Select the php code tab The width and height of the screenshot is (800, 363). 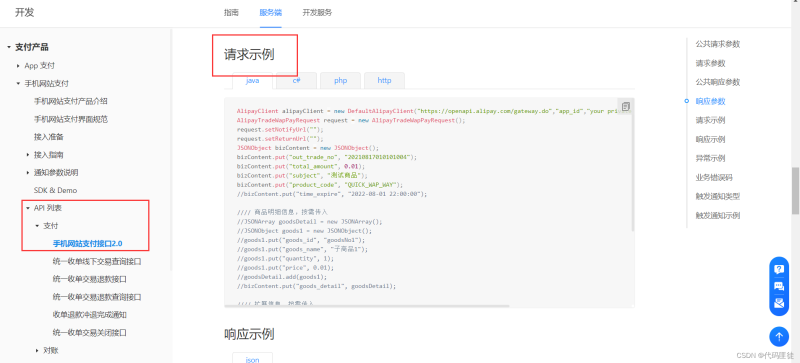click(x=340, y=81)
